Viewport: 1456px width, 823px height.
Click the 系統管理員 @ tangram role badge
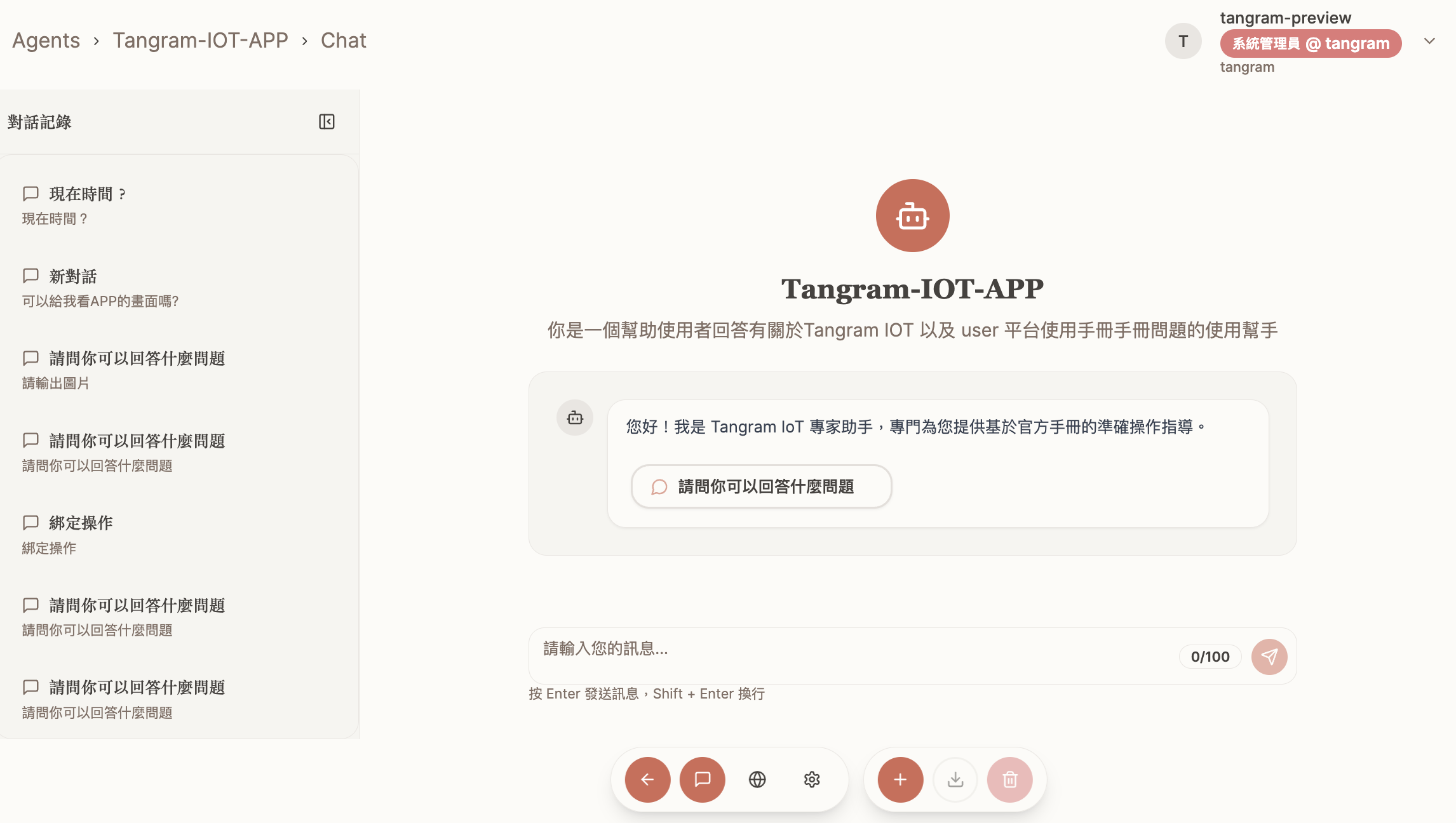point(1311,43)
